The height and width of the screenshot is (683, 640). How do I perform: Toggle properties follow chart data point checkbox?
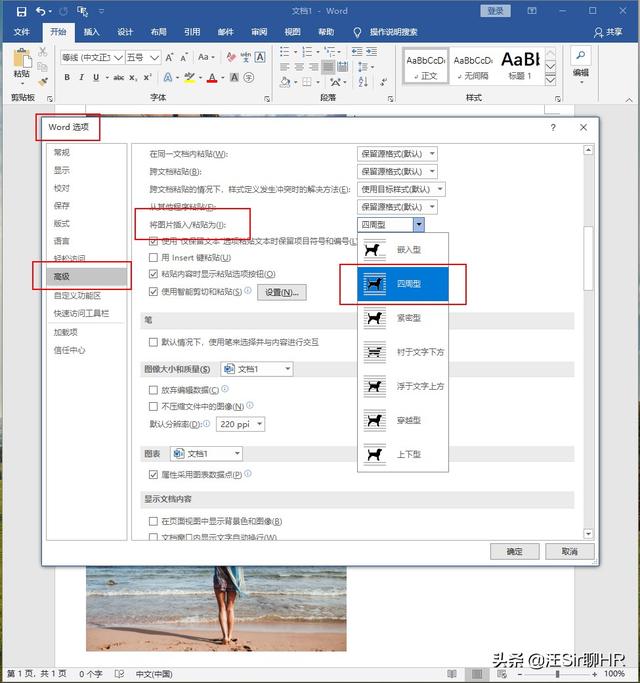coord(153,474)
